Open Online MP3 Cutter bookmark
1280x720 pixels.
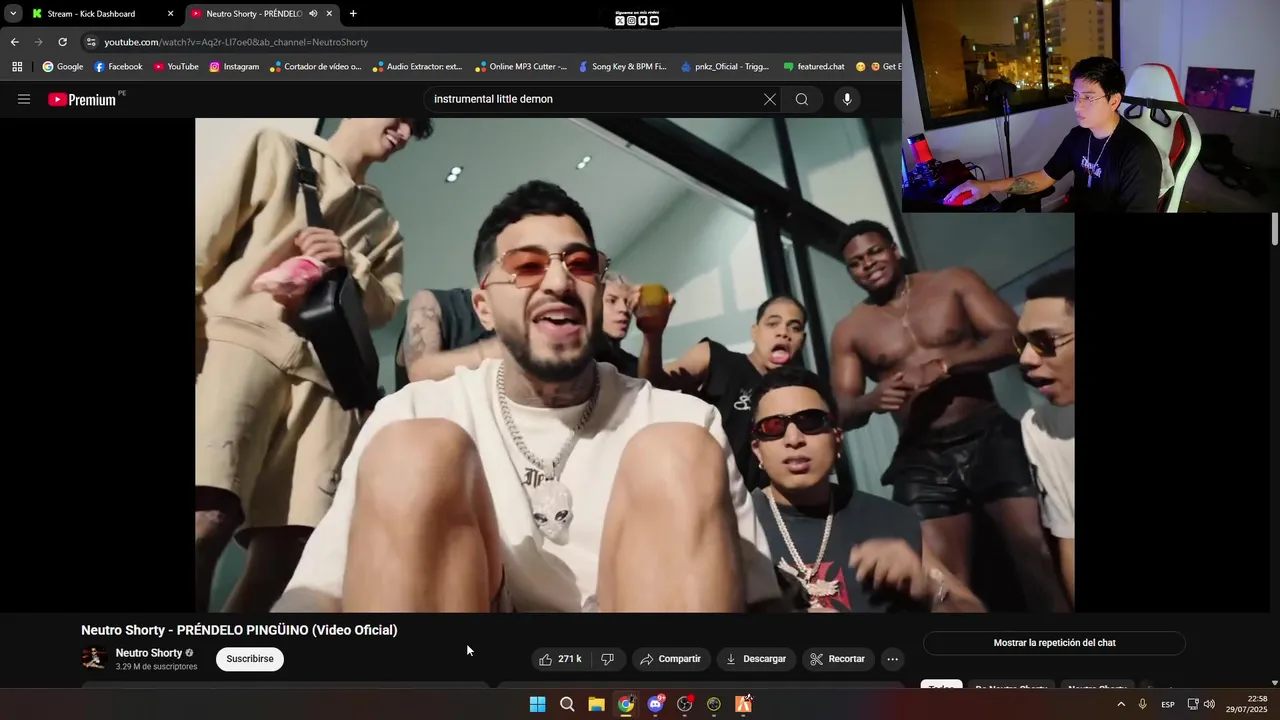click(521, 67)
